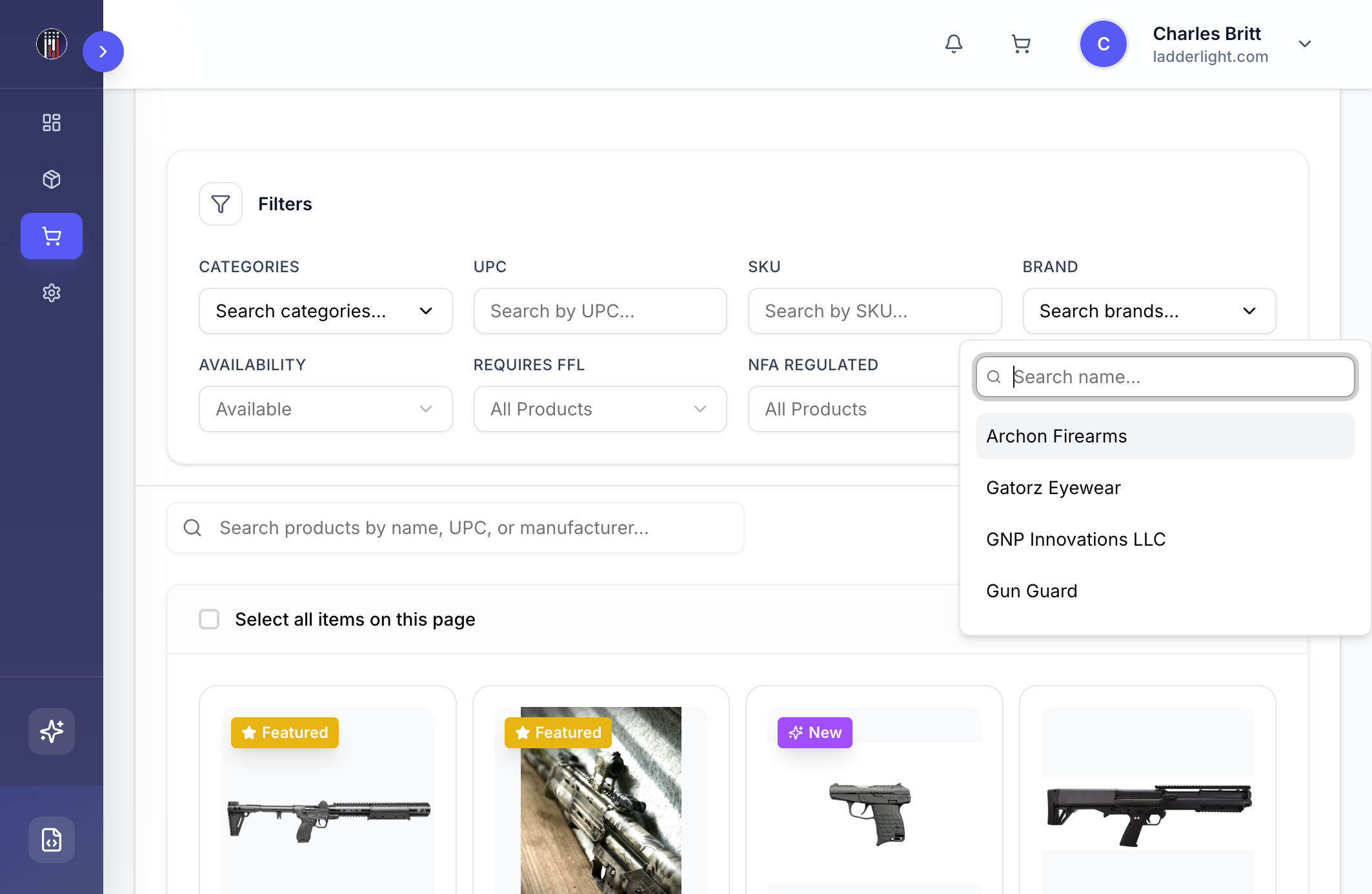This screenshot has width=1372, height=894.
Task: Check Select all items on this page
Action: [209, 619]
